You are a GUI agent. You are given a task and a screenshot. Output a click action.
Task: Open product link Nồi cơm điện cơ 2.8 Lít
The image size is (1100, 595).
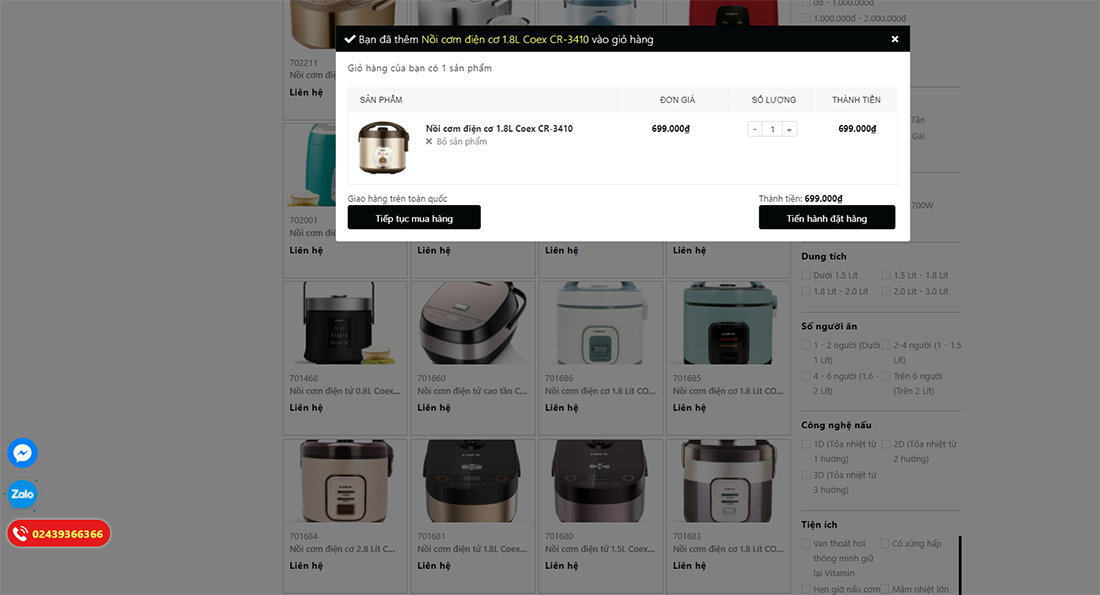tap(342, 549)
